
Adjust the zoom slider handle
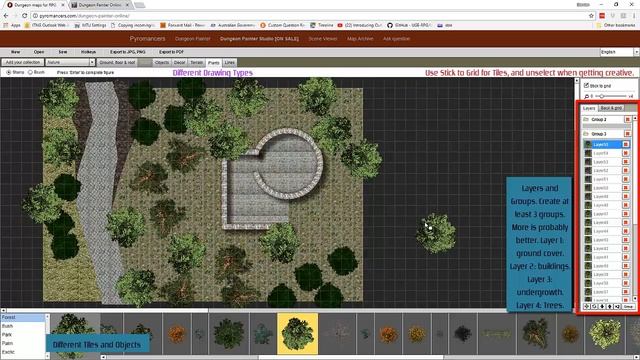coord(602,96)
